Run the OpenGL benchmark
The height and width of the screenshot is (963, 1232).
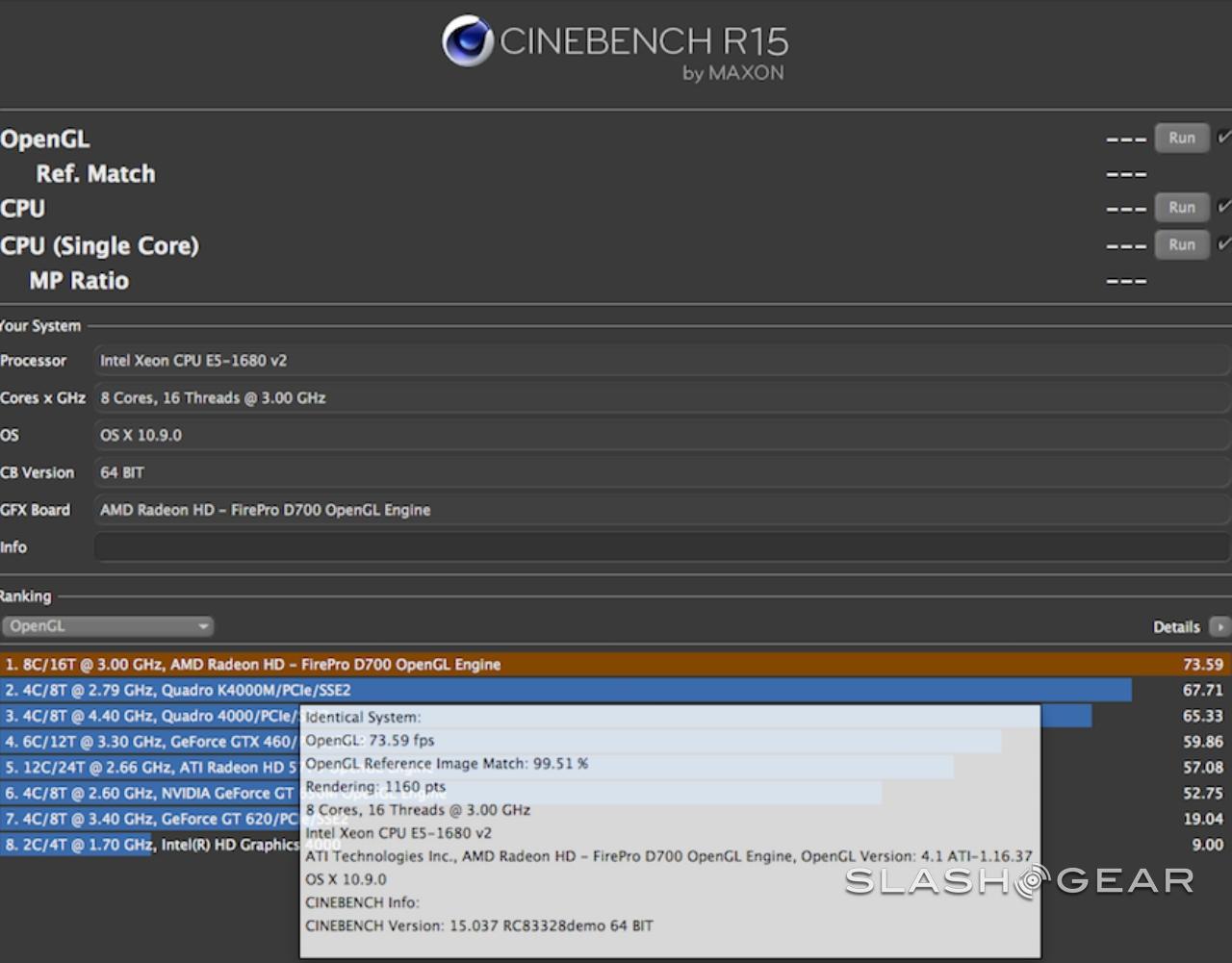1181,139
